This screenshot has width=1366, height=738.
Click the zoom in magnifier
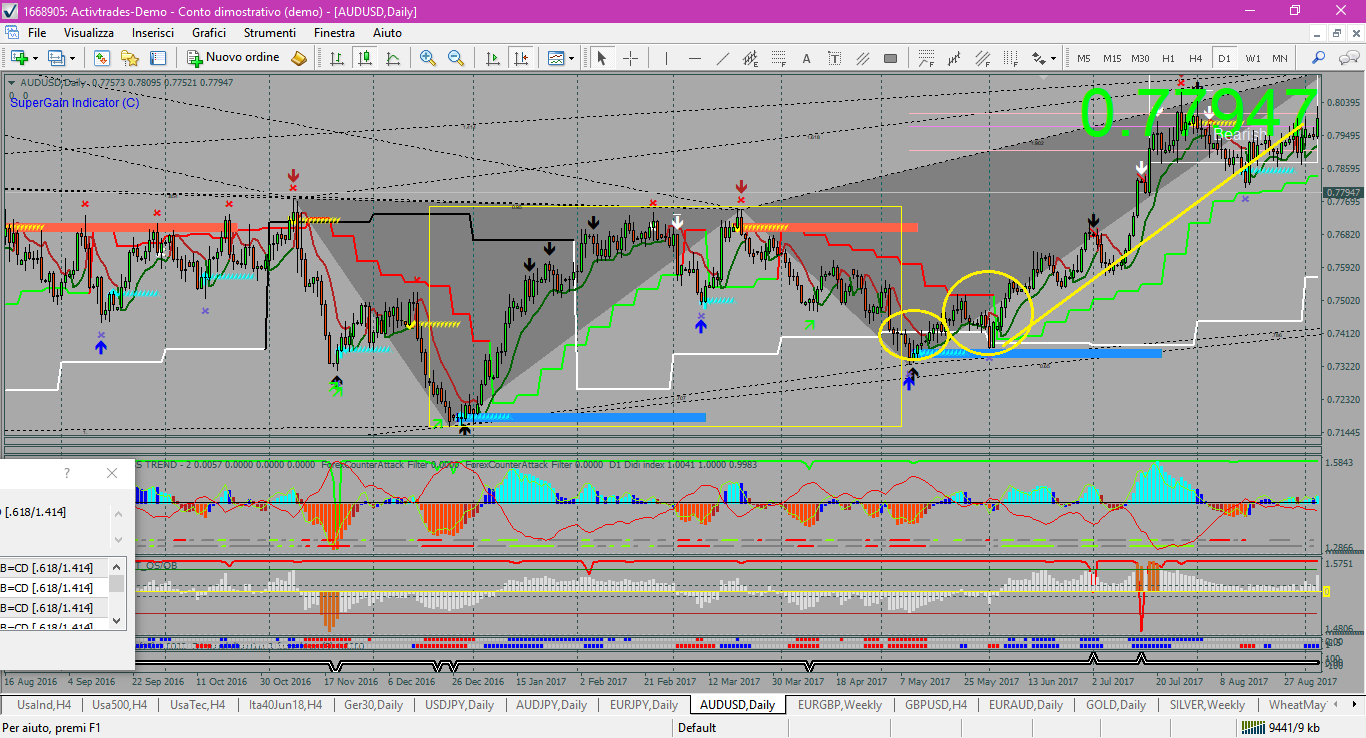pos(428,58)
